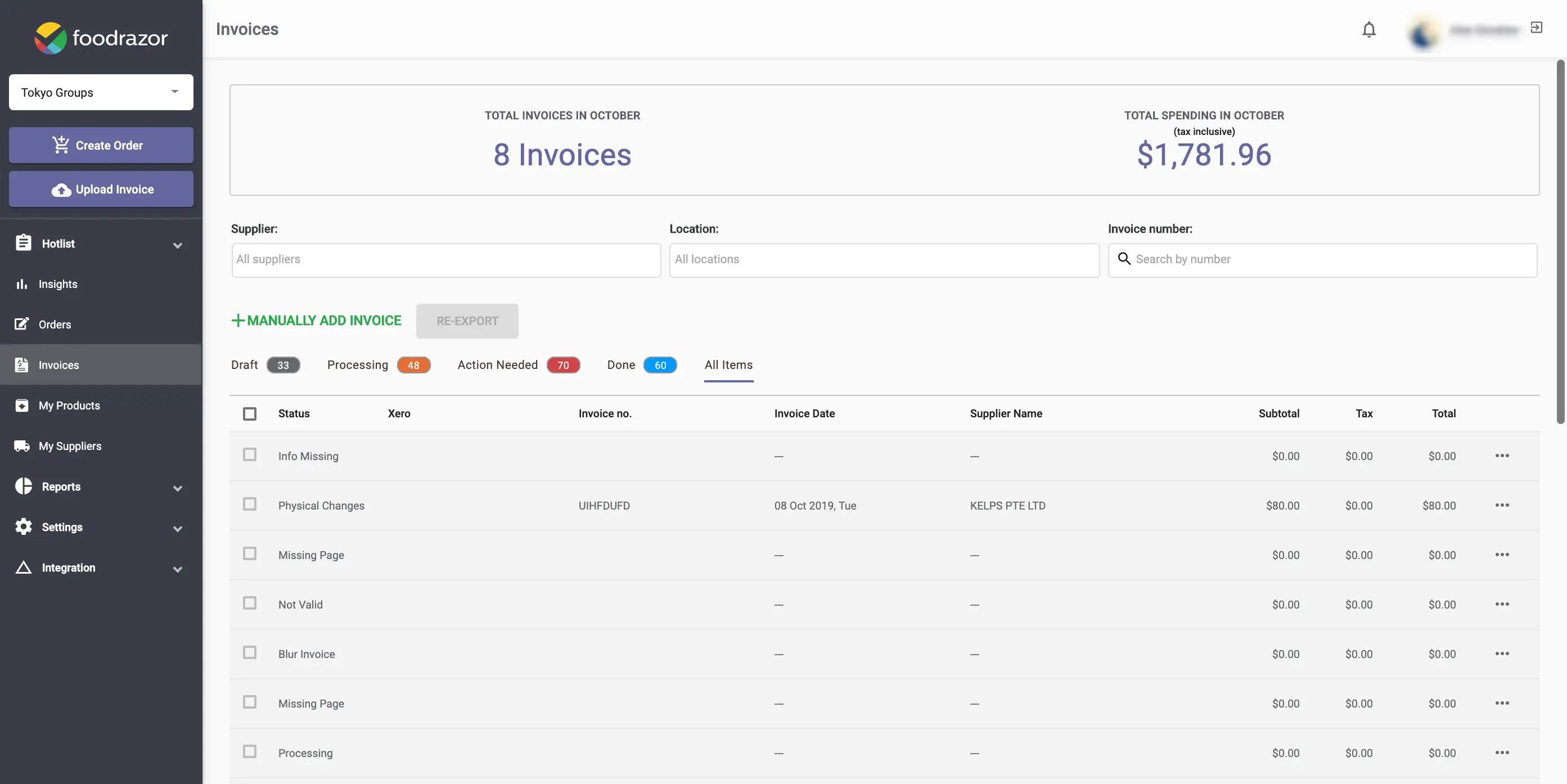Click the Reports pie chart icon
Image resolution: width=1567 pixels, height=784 pixels.
(x=23, y=486)
